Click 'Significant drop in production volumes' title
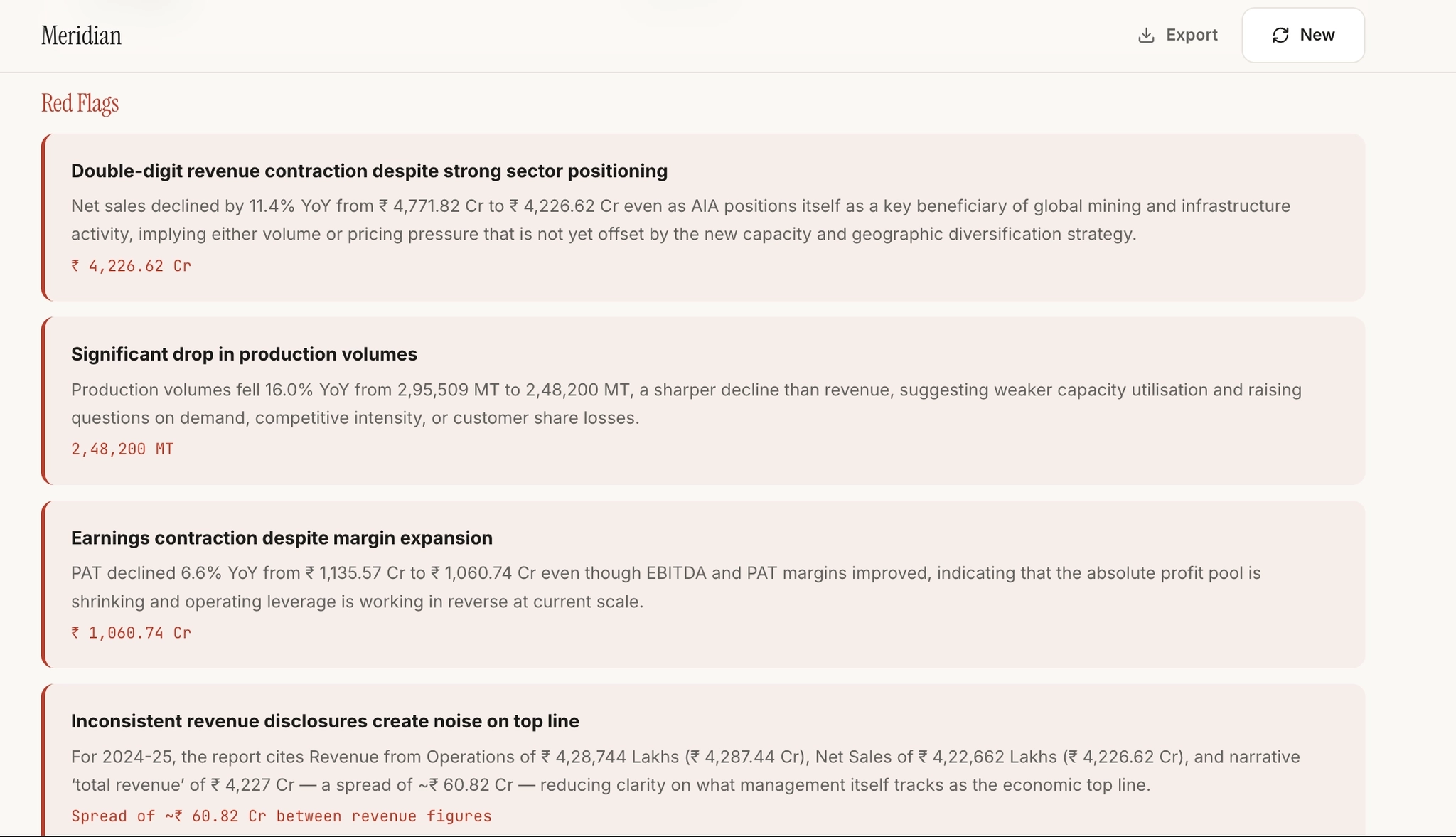Viewport: 1456px width, 837px height. coord(244,354)
